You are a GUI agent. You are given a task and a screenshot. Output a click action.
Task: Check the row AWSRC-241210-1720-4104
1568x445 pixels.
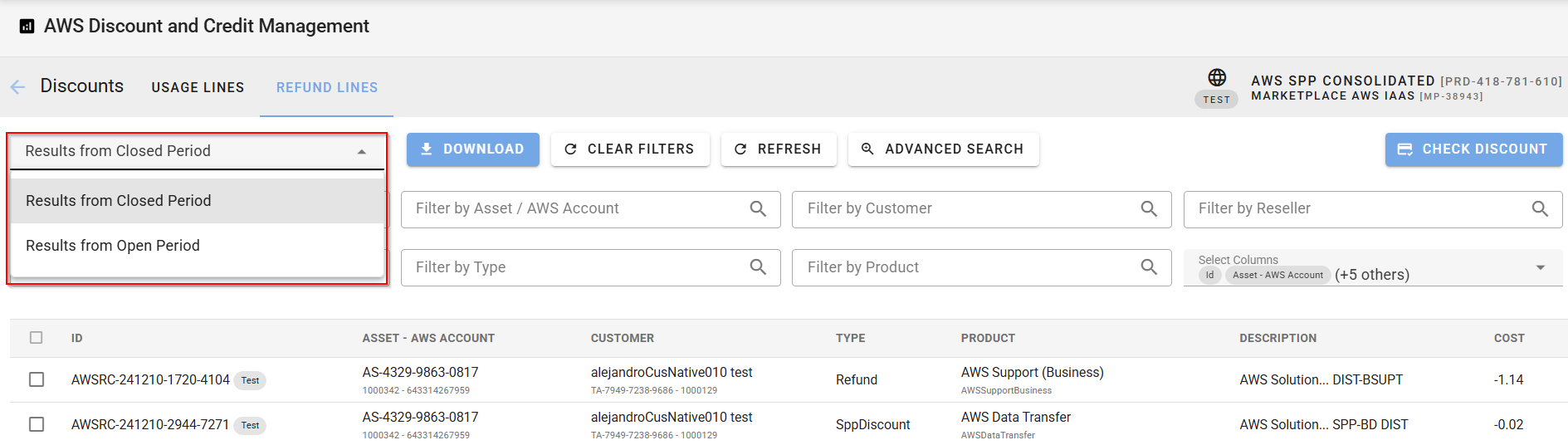37,379
